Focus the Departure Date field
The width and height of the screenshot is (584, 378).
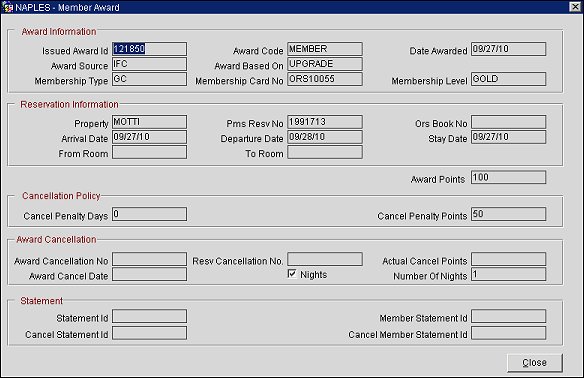325,137
